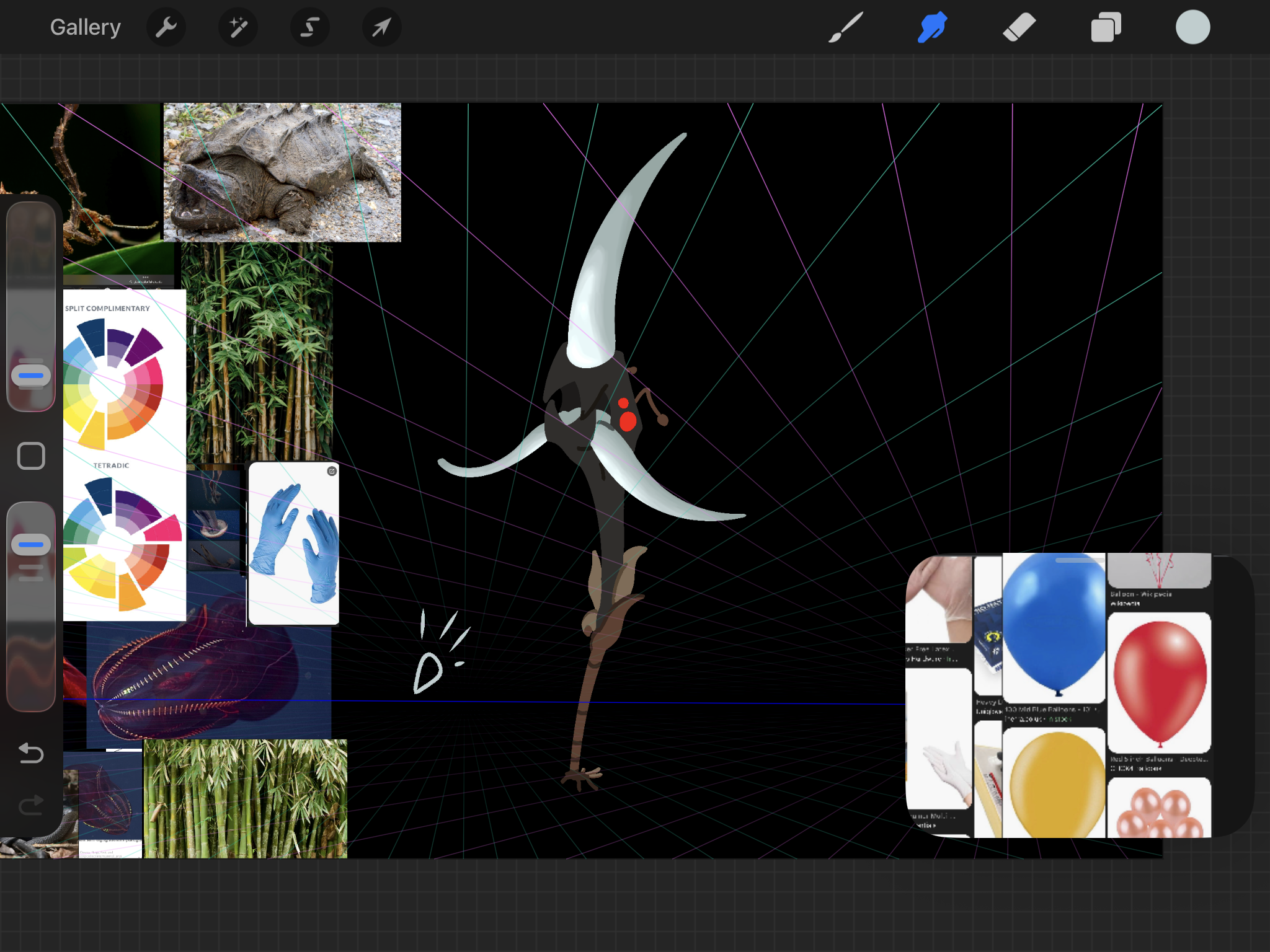Click the brush size slider handle
This screenshot has height=952, width=1270.
(31, 375)
